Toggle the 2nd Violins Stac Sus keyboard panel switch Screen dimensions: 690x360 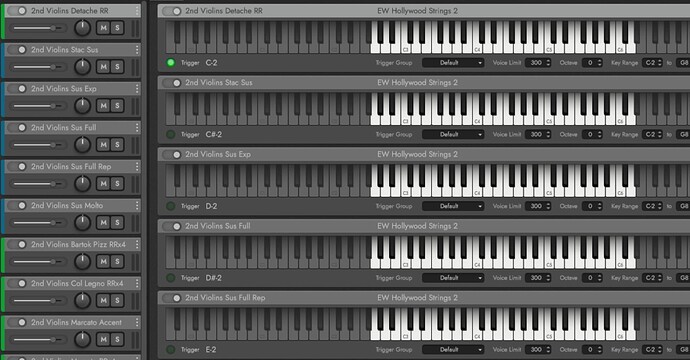pos(172,83)
